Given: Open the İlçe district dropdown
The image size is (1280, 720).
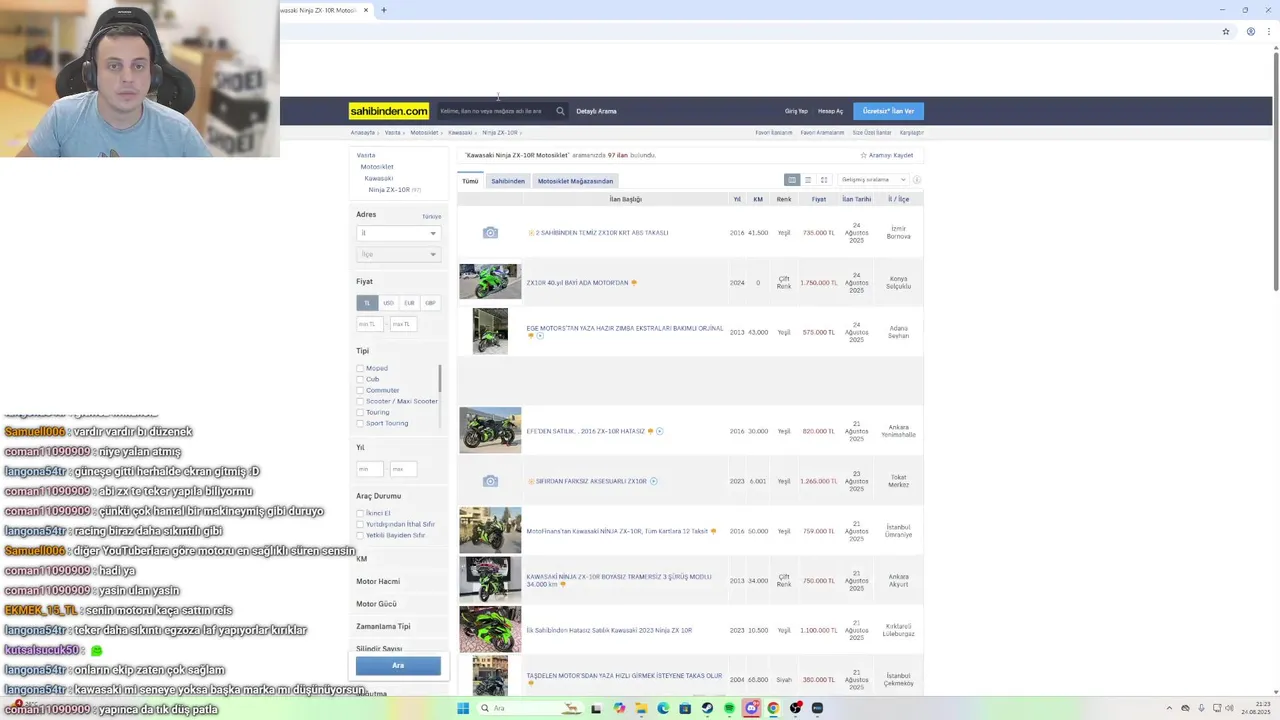Looking at the screenshot, I should (398, 254).
